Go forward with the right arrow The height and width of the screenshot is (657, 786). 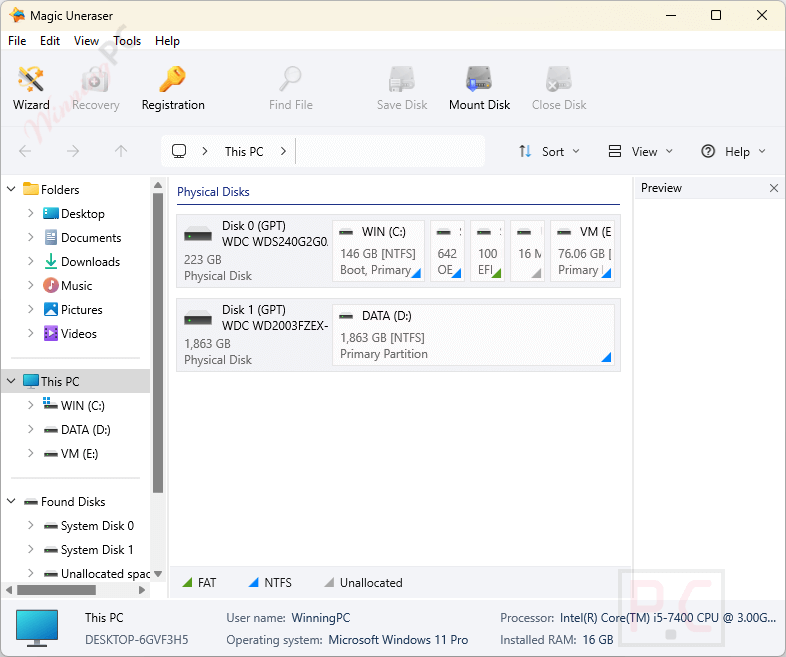pos(73,151)
